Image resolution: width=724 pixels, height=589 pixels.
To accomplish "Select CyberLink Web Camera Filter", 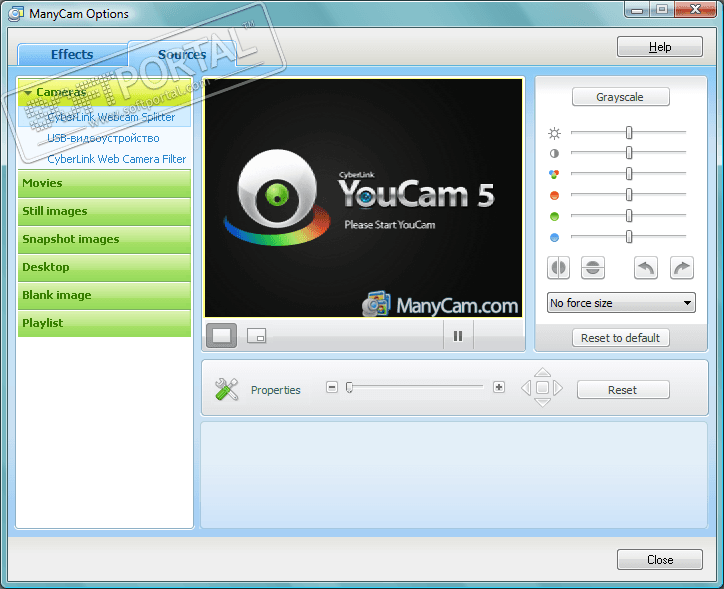I will click(116, 159).
